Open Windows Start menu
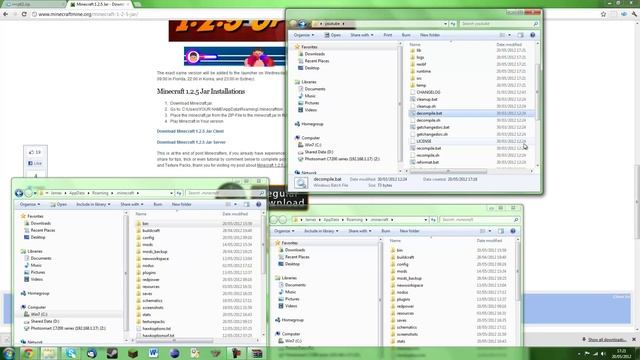The image size is (640, 360). [x=9, y=353]
